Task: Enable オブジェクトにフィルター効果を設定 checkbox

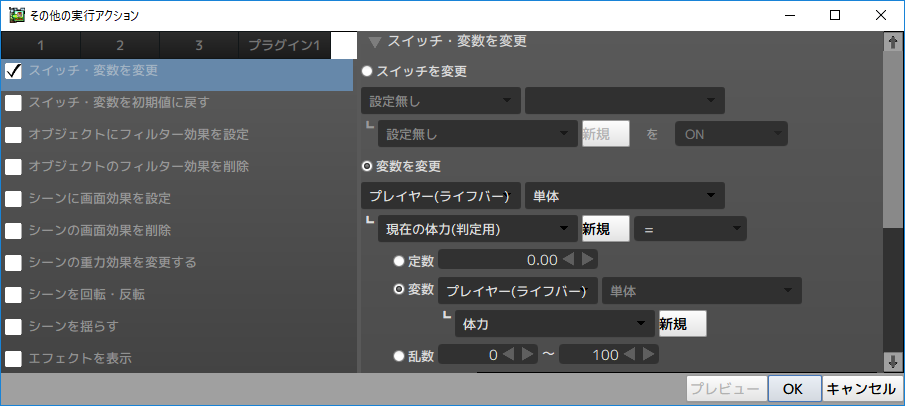Action: click(x=13, y=135)
